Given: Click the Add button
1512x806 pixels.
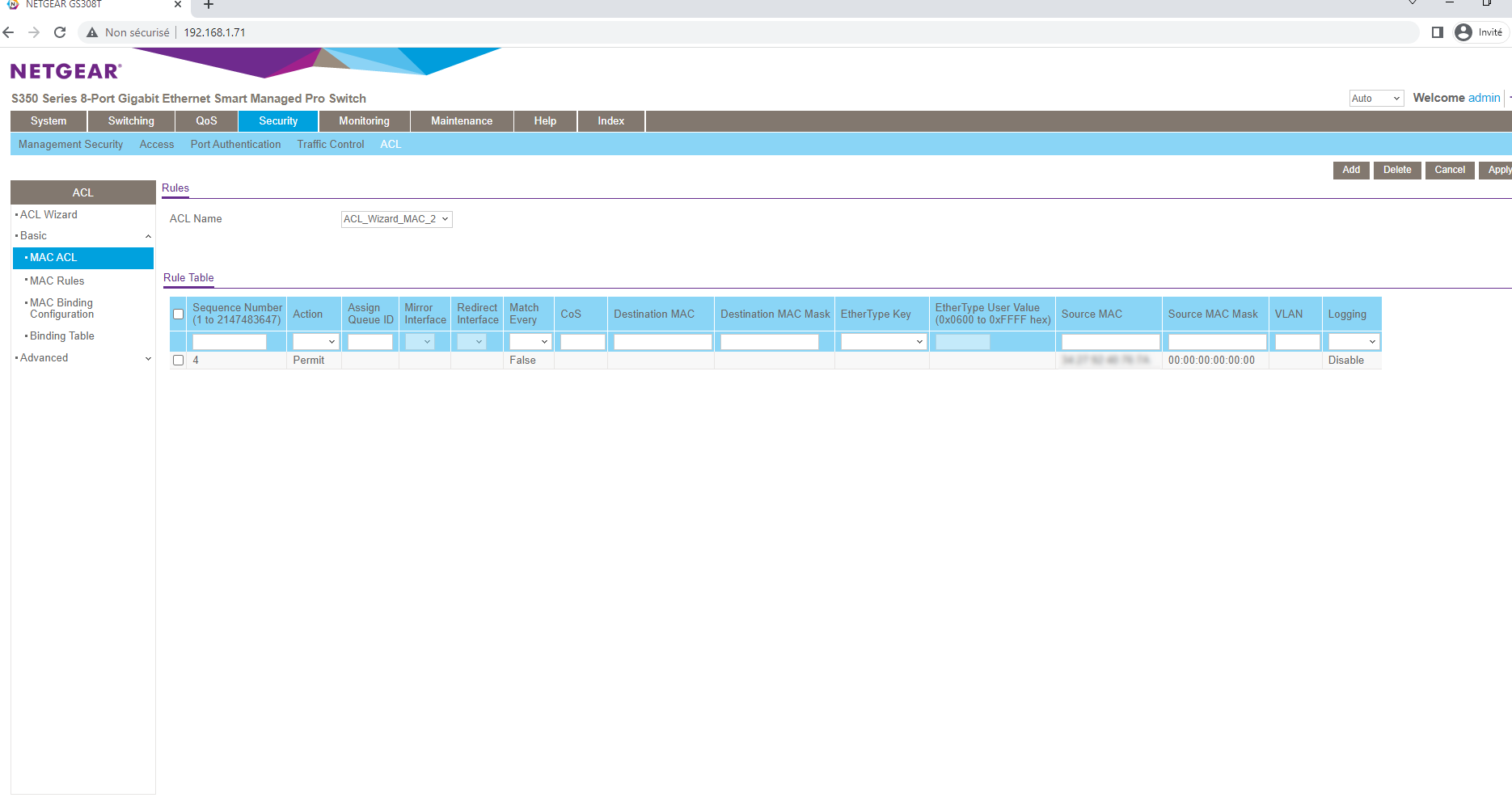Looking at the screenshot, I should coord(1350,170).
